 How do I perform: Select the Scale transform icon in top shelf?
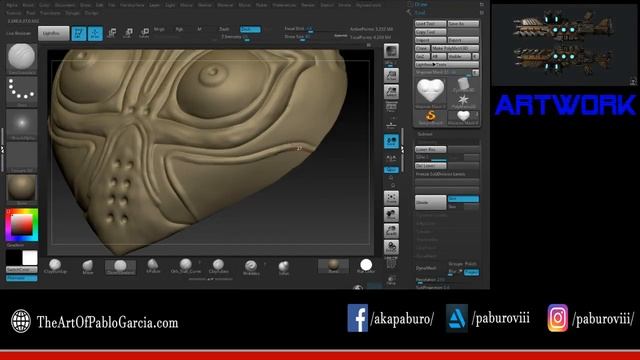(128, 33)
